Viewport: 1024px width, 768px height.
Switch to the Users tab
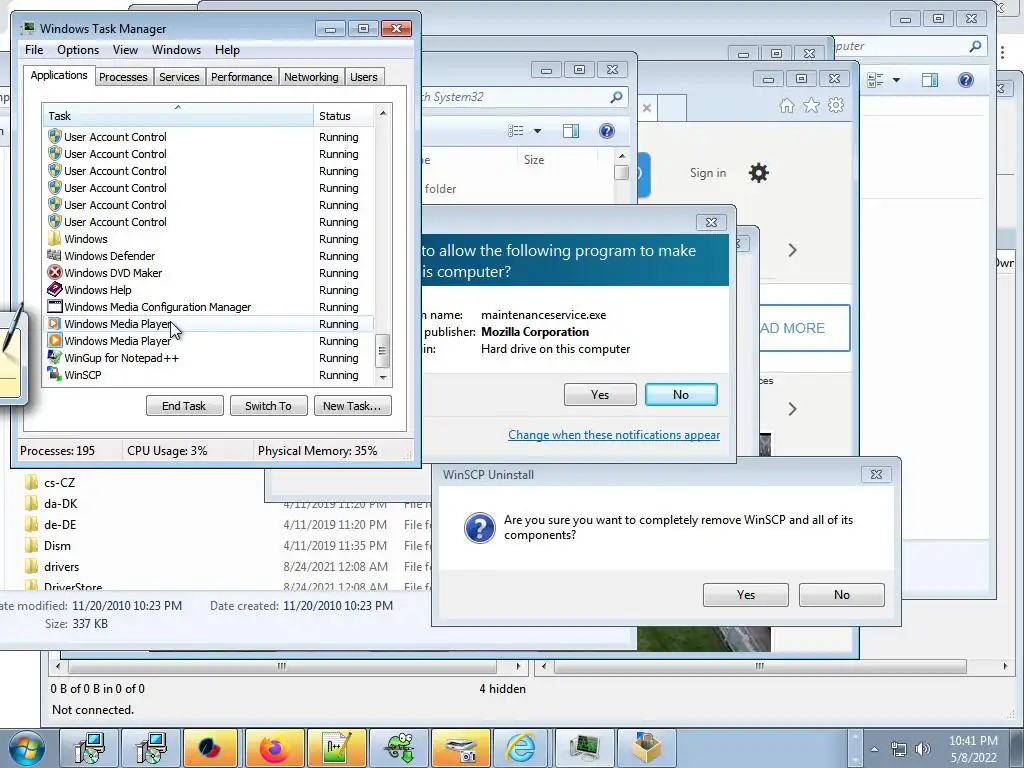[x=364, y=77]
